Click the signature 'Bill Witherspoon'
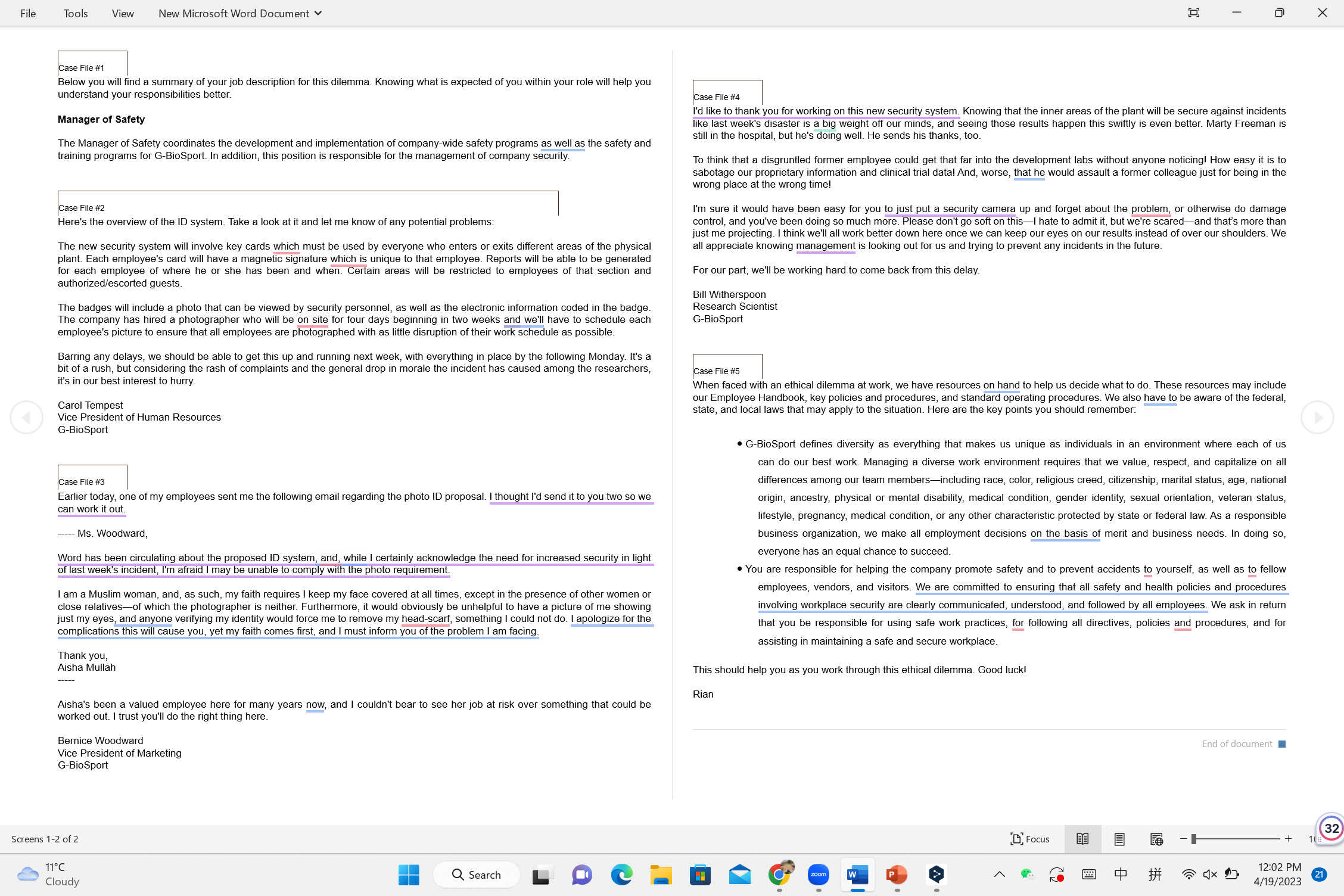The image size is (1344, 896). 729,294
